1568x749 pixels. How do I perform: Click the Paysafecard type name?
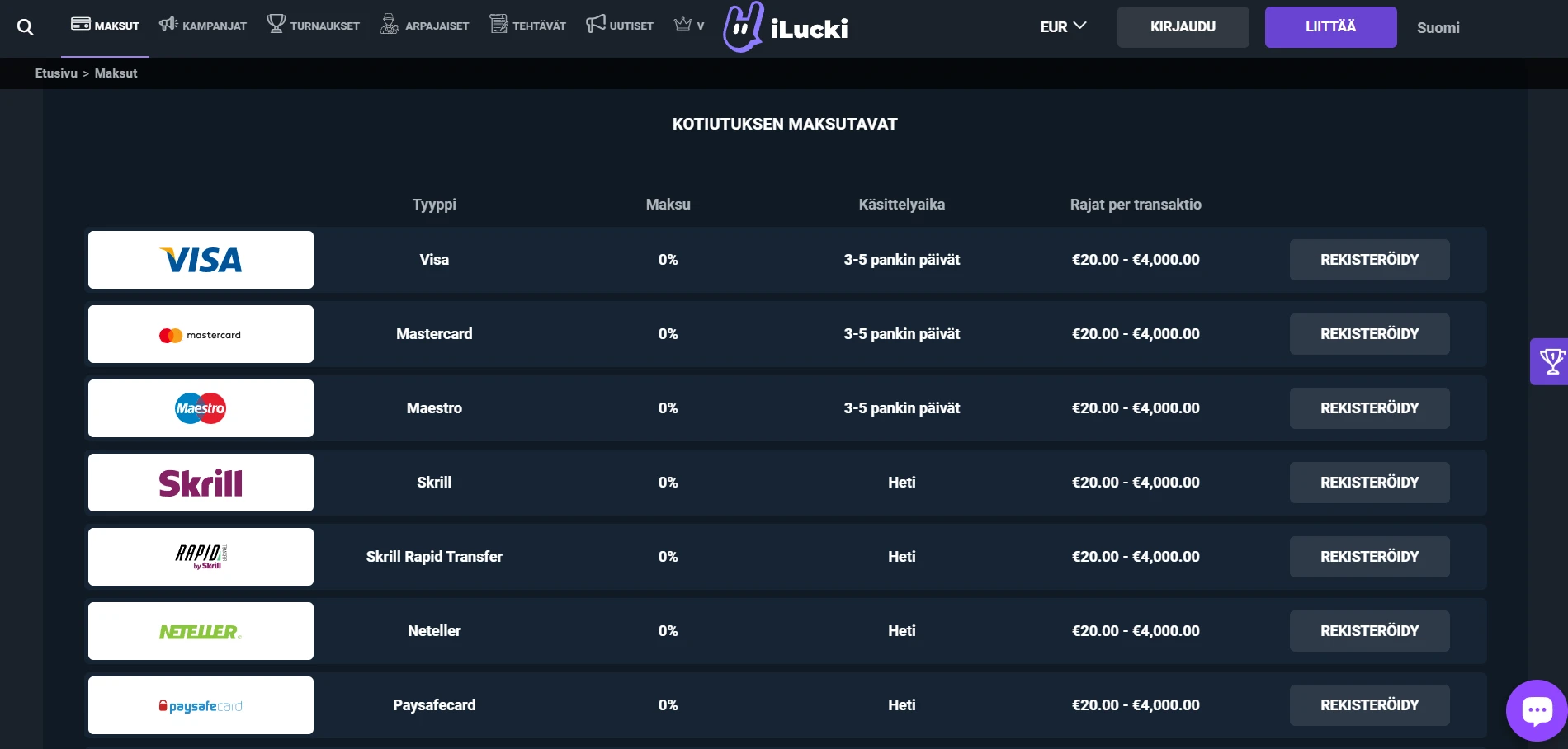click(434, 705)
